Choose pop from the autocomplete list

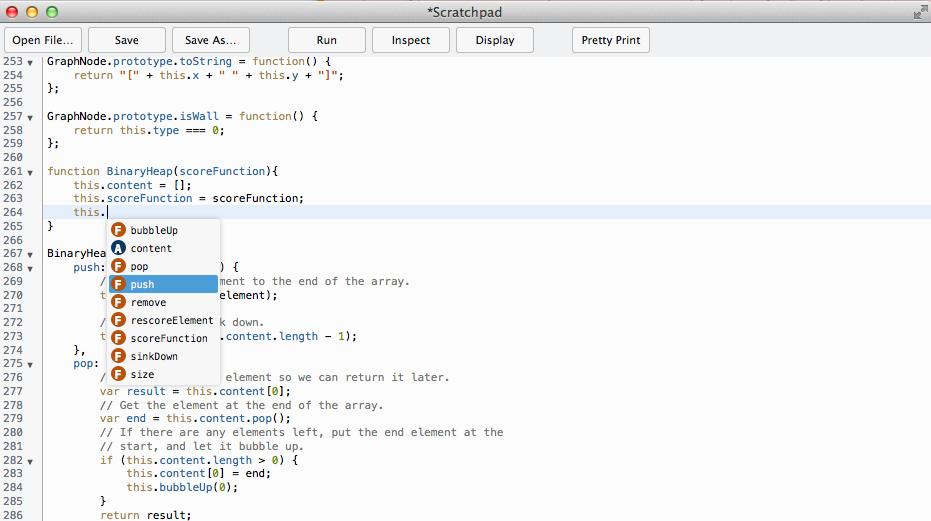pyautogui.click(x=163, y=266)
